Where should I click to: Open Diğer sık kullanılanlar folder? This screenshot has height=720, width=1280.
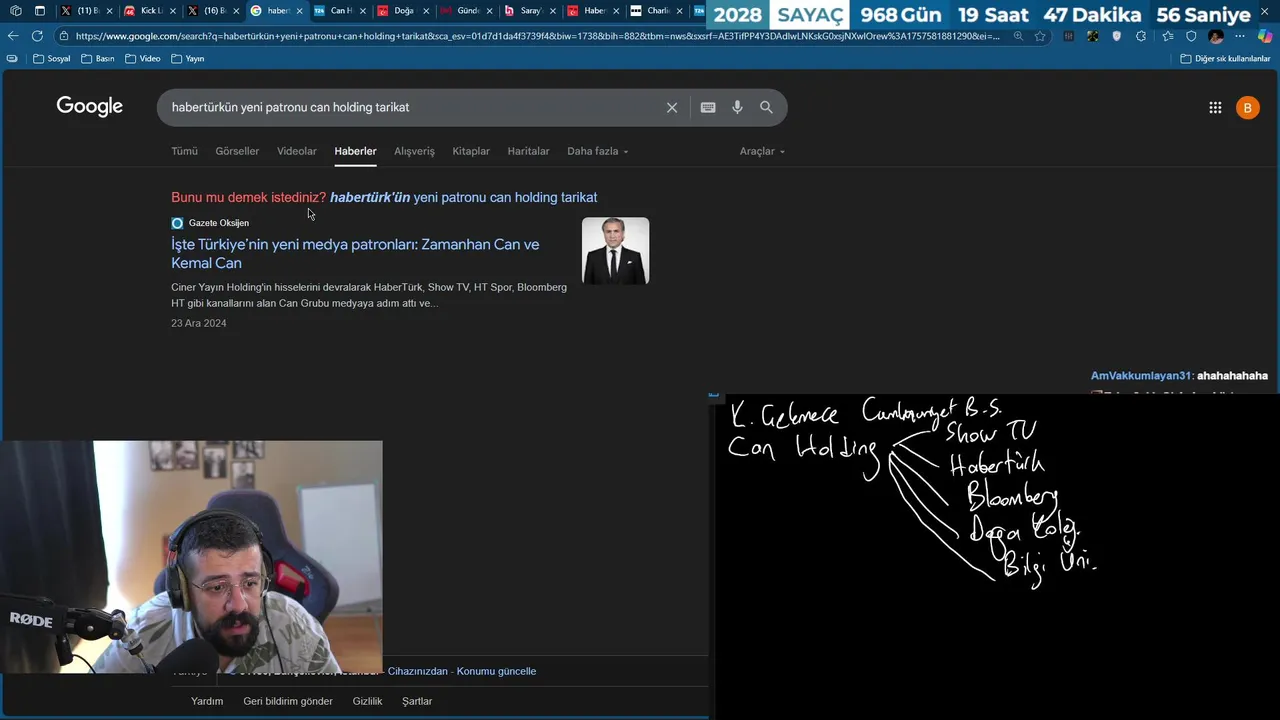[1225, 58]
